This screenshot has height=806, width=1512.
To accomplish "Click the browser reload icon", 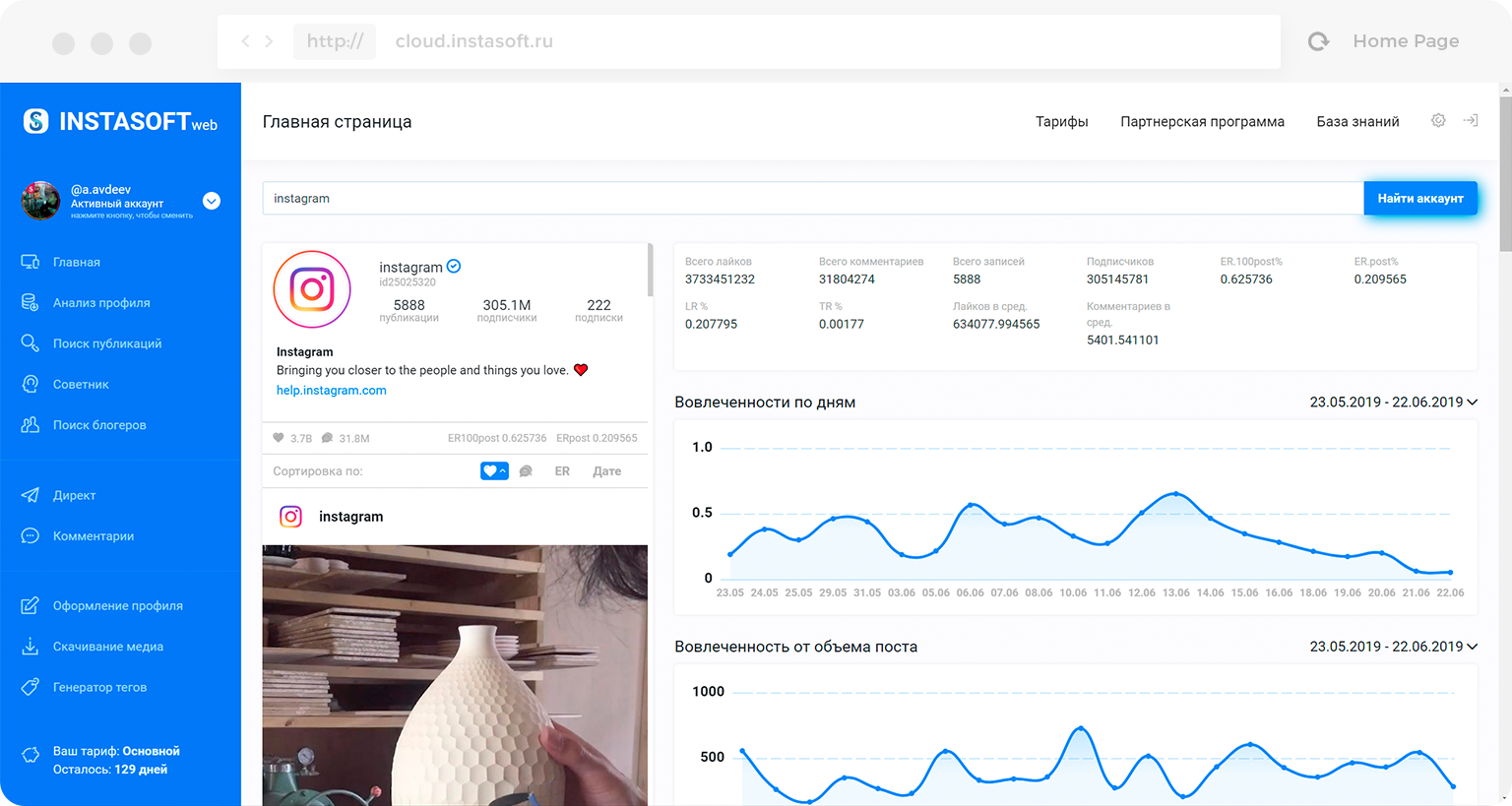I will pos(1319,41).
